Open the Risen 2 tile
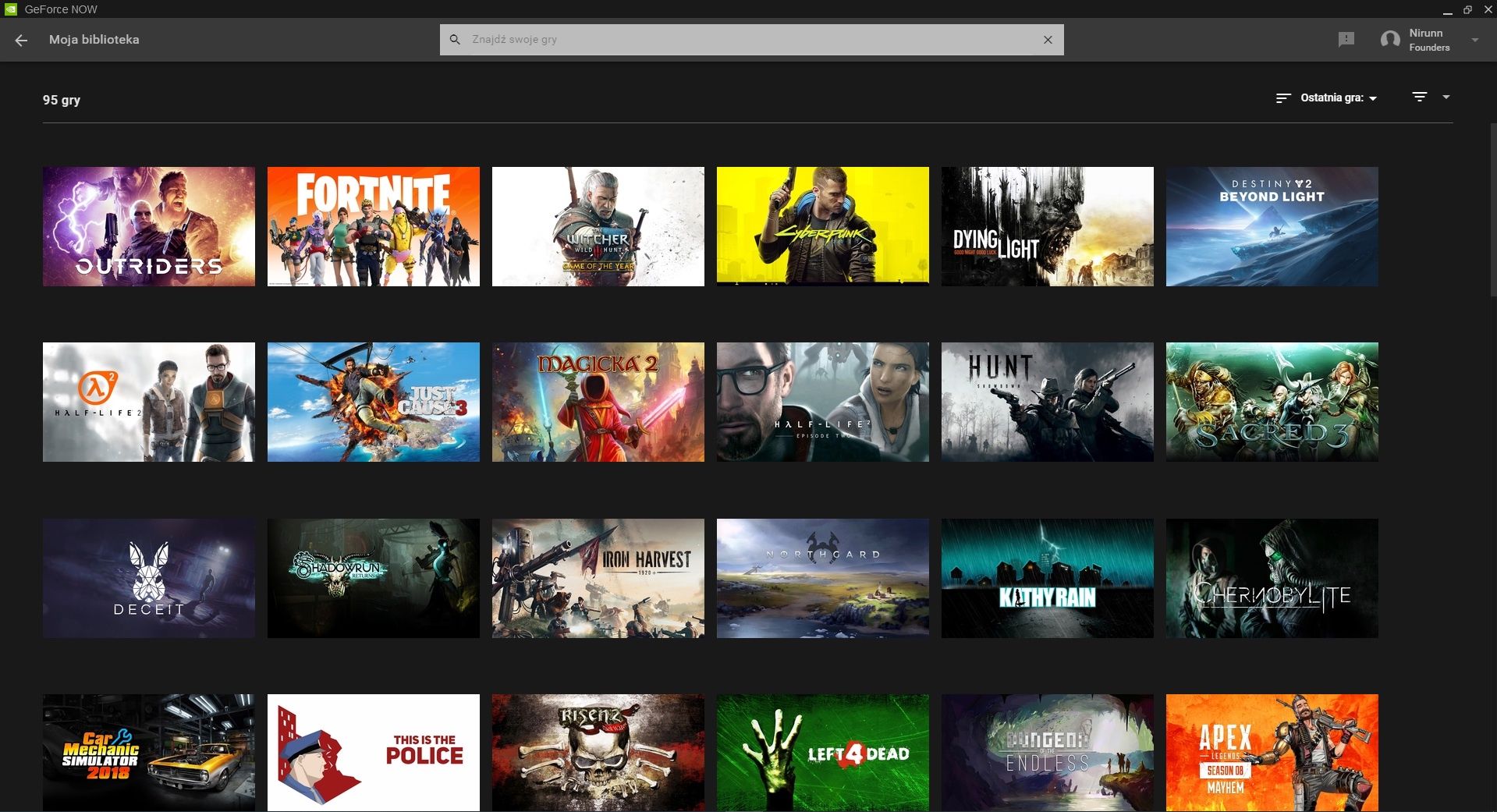This screenshot has width=1497, height=812. (x=598, y=753)
